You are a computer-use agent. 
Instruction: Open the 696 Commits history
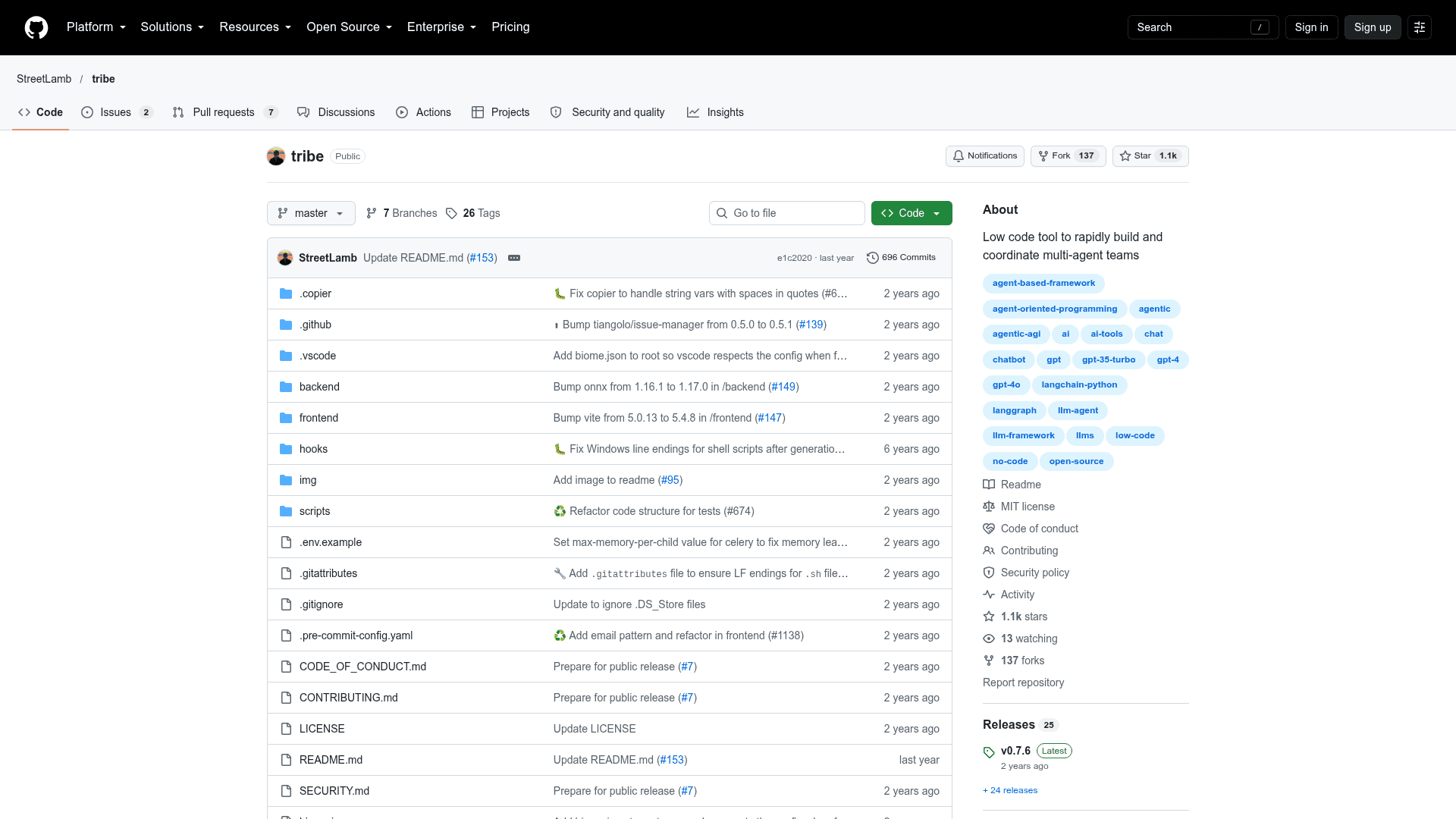pos(901,258)
